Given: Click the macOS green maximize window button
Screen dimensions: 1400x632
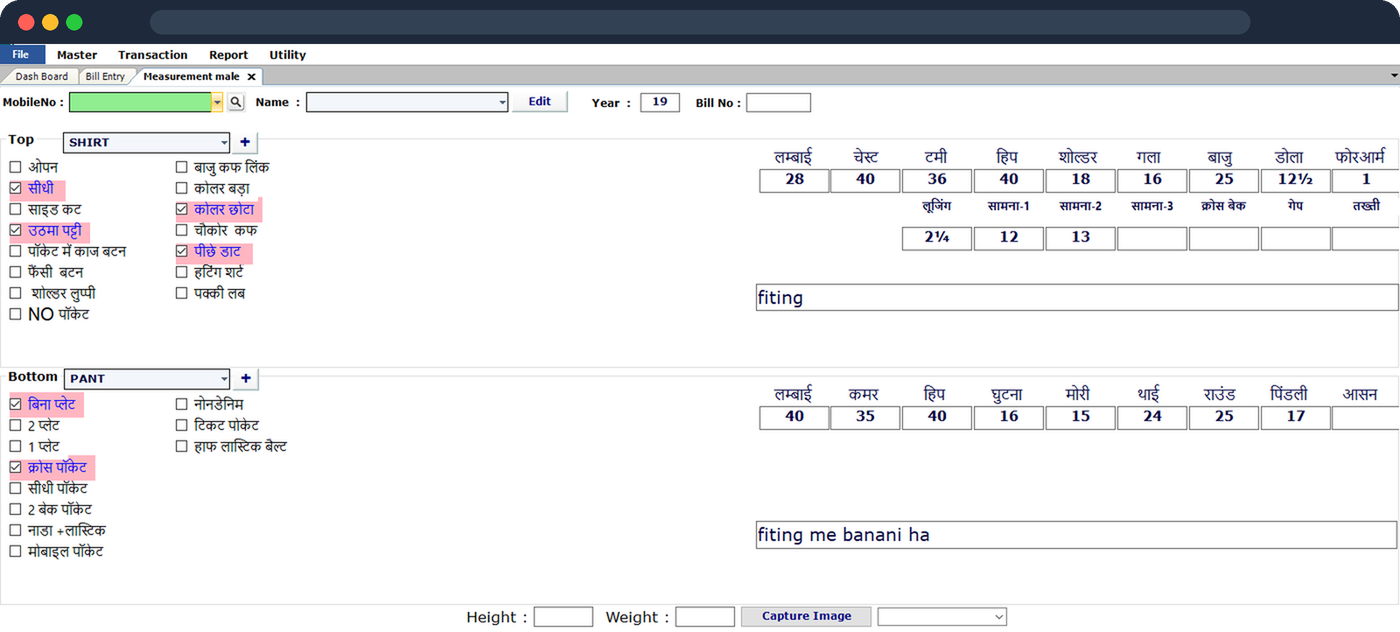Looking at the screenshot, I should [74, 22].
